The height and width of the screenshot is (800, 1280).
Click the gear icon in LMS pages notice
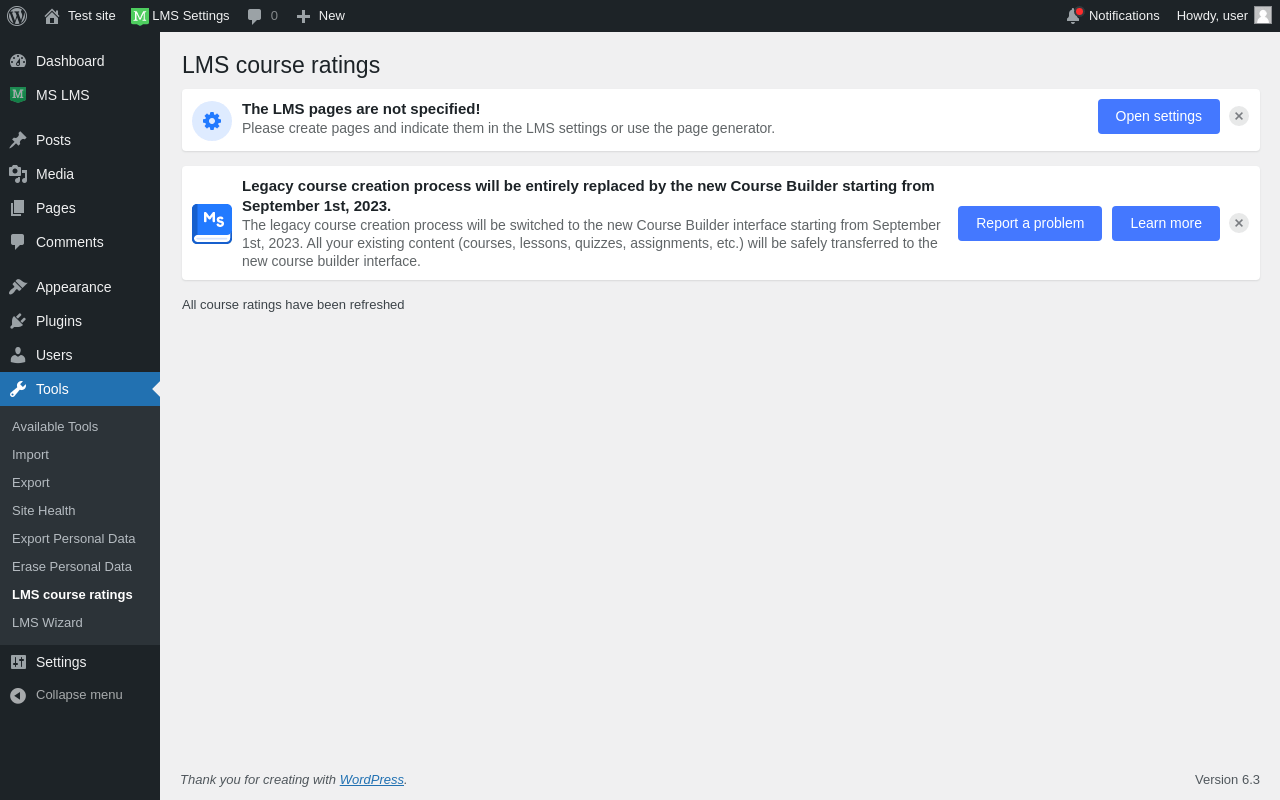(x=212, y=121)
